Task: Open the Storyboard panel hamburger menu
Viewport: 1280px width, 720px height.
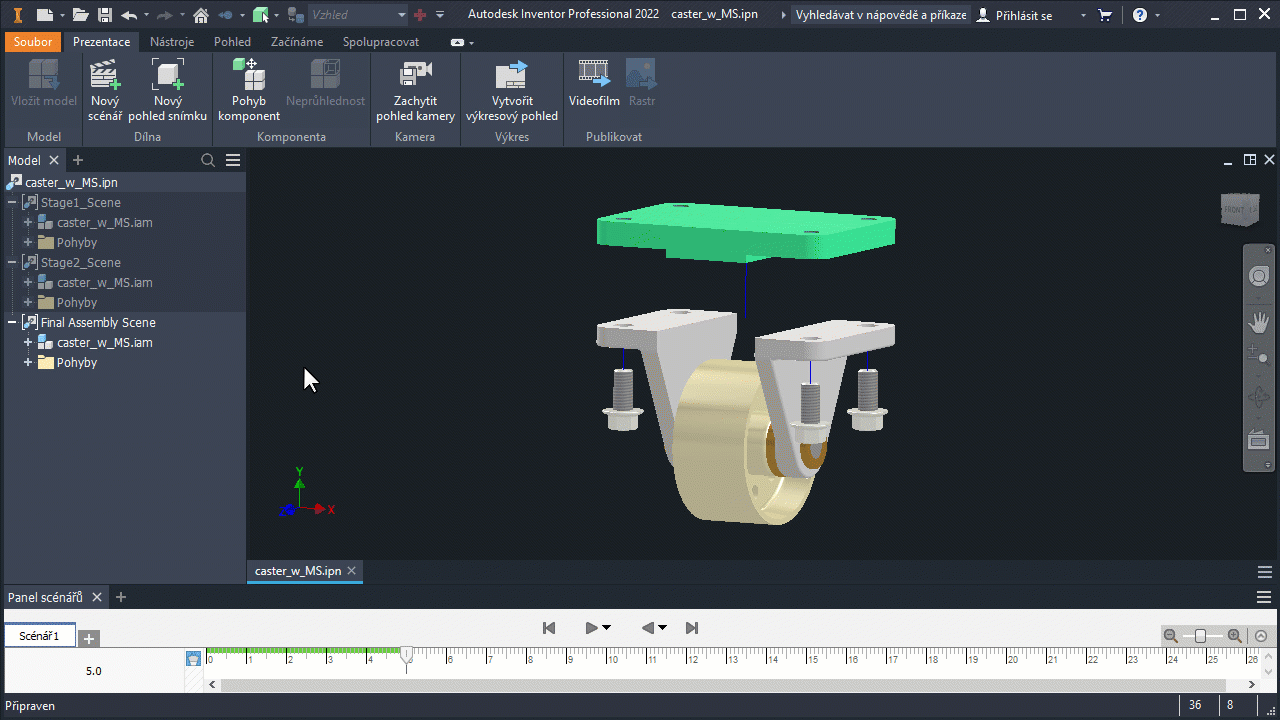Action: click(1264, 597)
